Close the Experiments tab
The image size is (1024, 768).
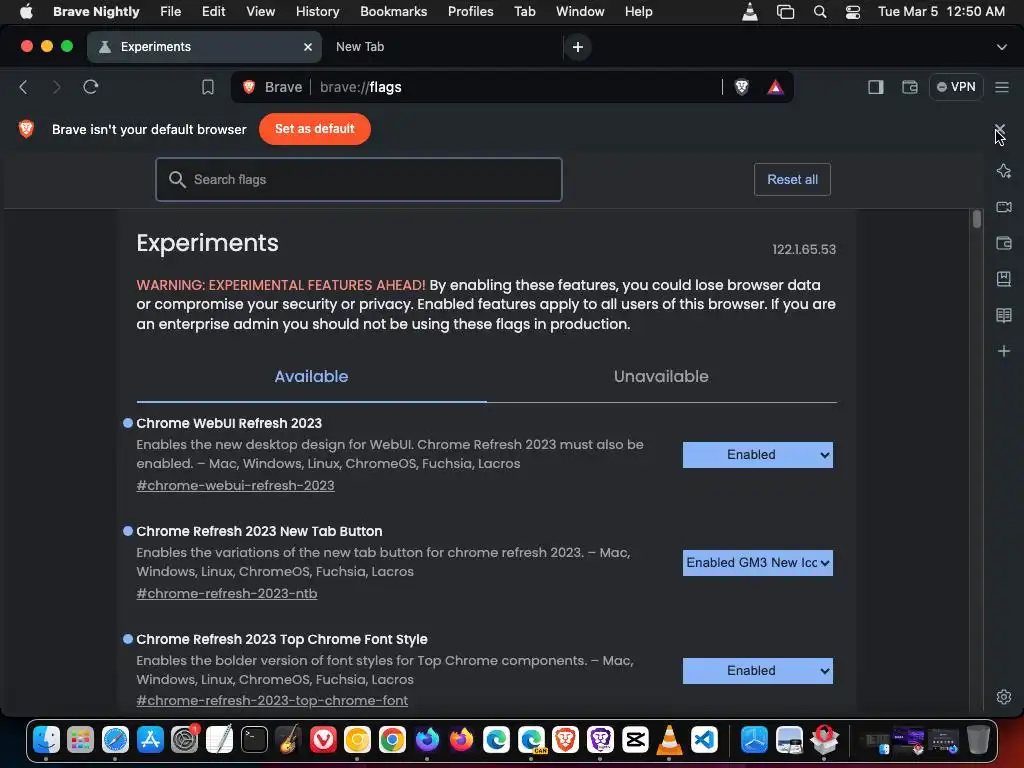308,47
